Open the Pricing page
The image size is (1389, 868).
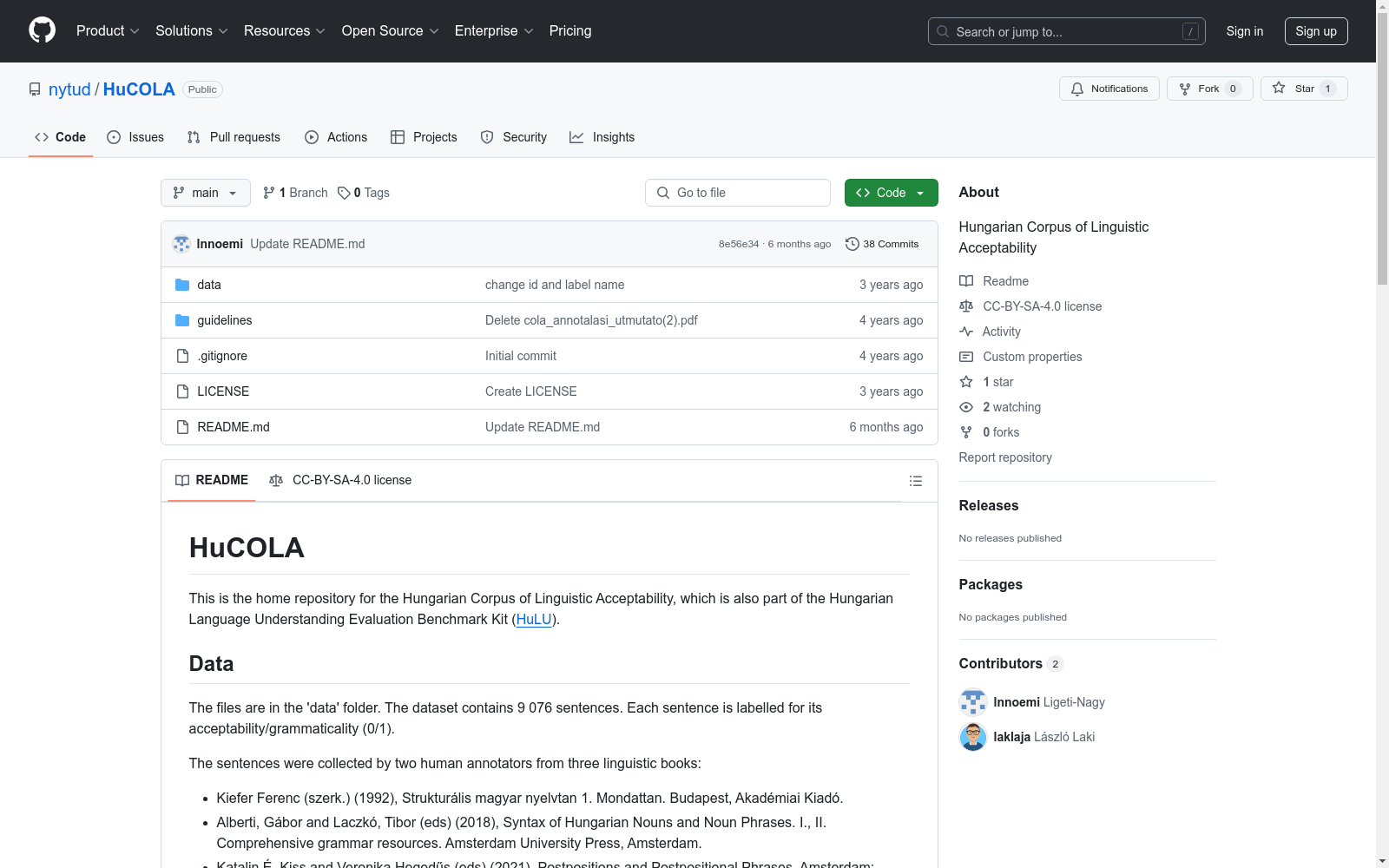coord(570,31)
